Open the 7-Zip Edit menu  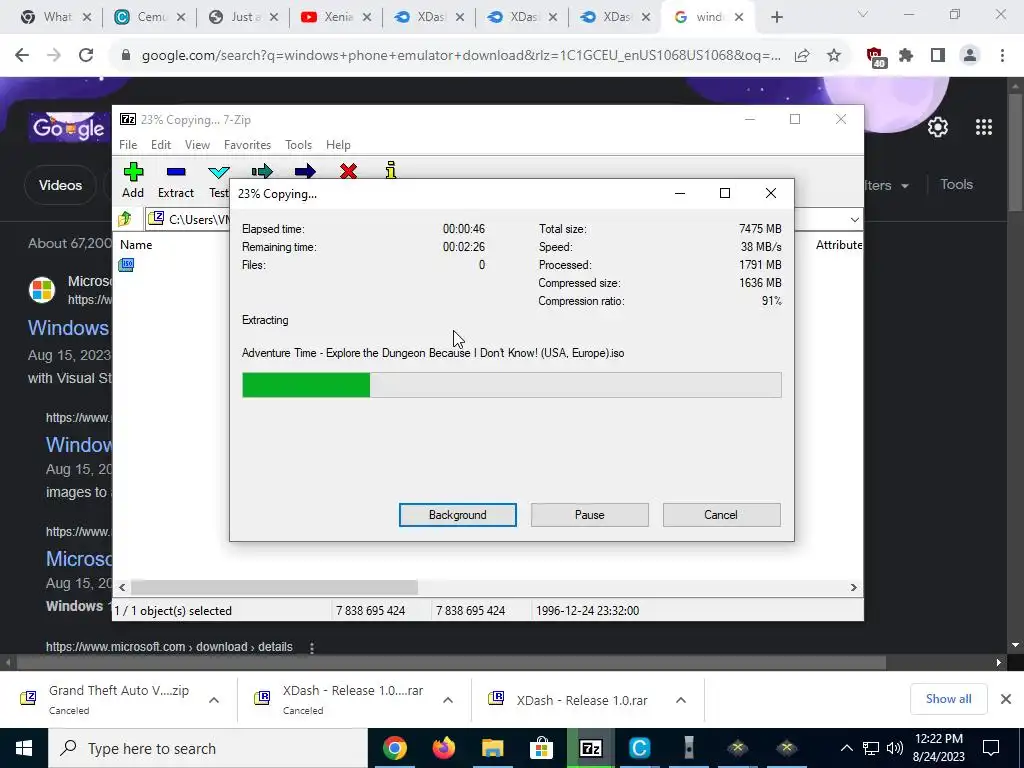[x=161, y=145]
